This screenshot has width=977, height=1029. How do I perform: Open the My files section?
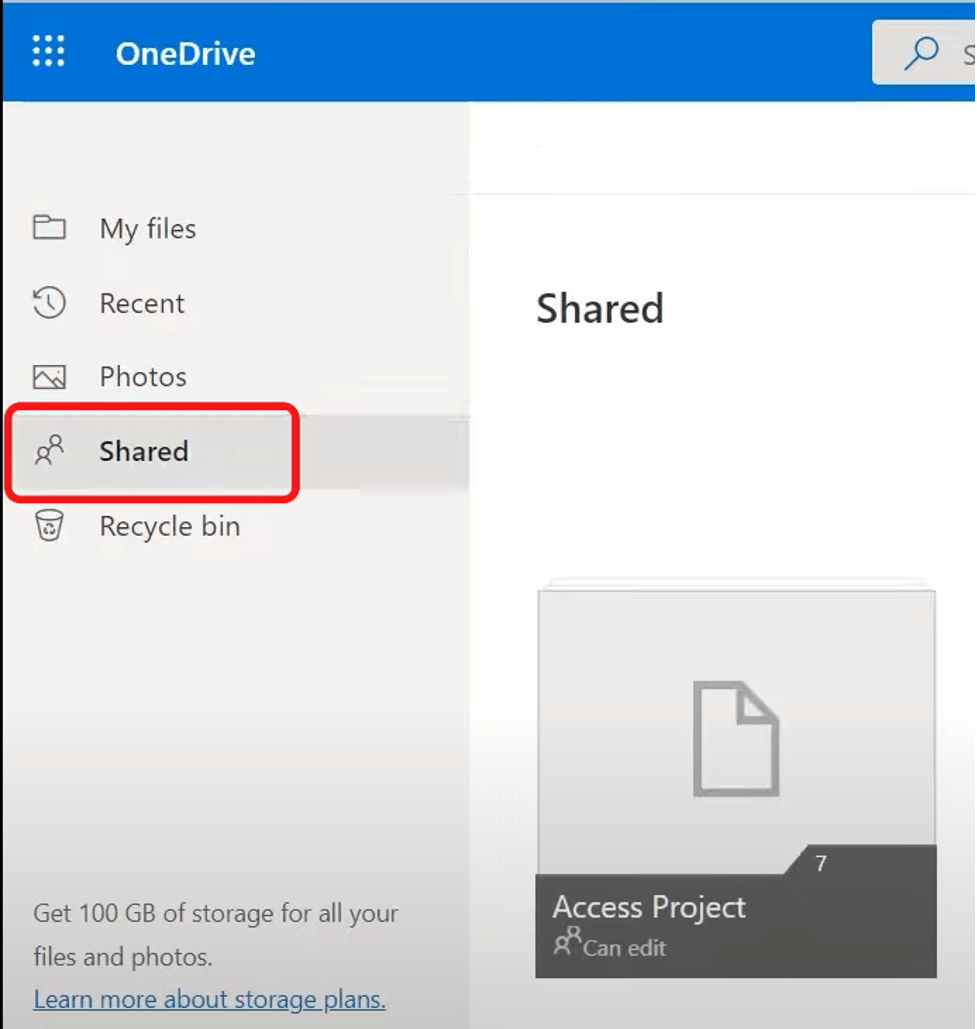pos(148,229)
